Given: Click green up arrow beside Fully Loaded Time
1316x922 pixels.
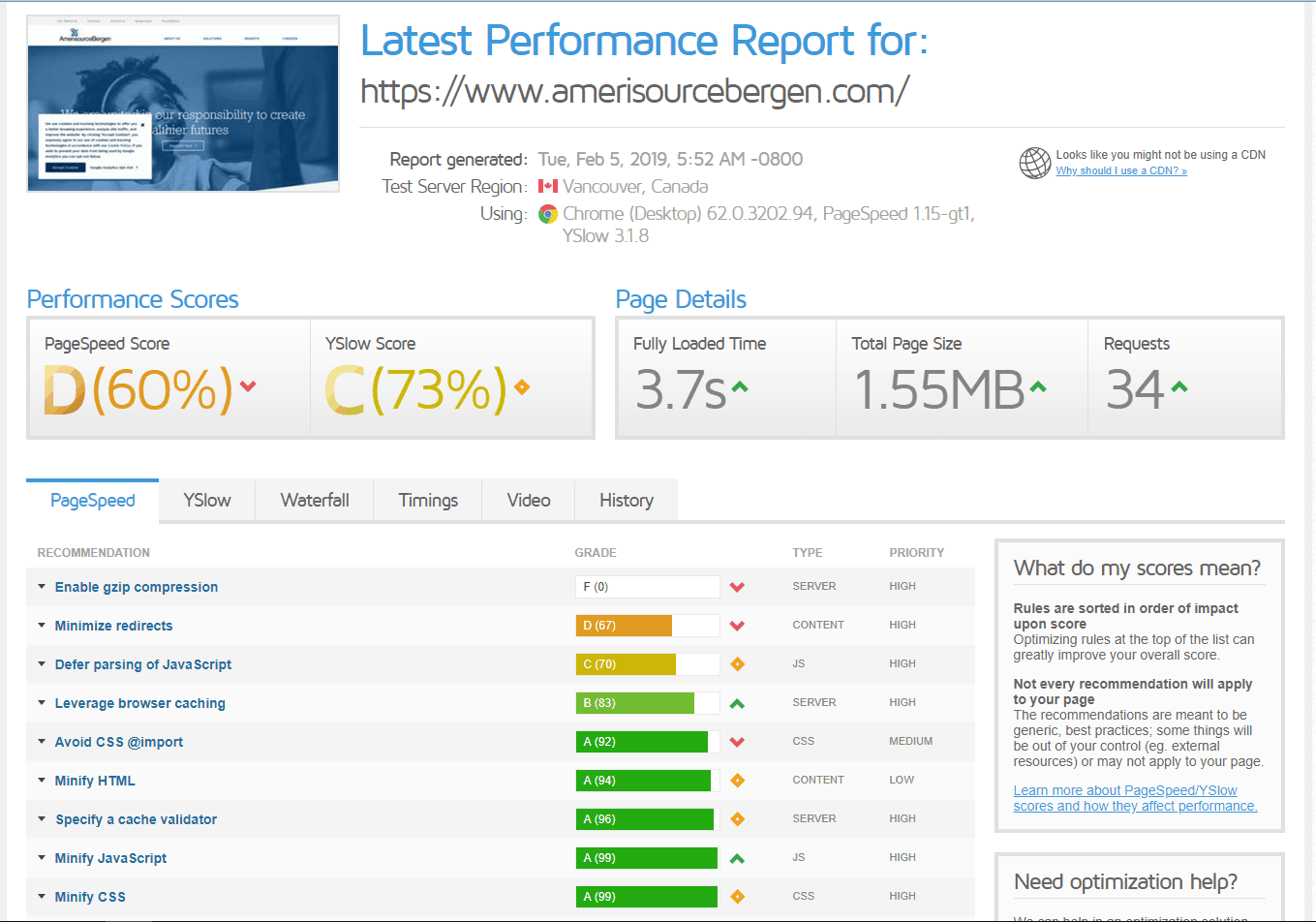Looking at the screenshot, I should 740,387.
